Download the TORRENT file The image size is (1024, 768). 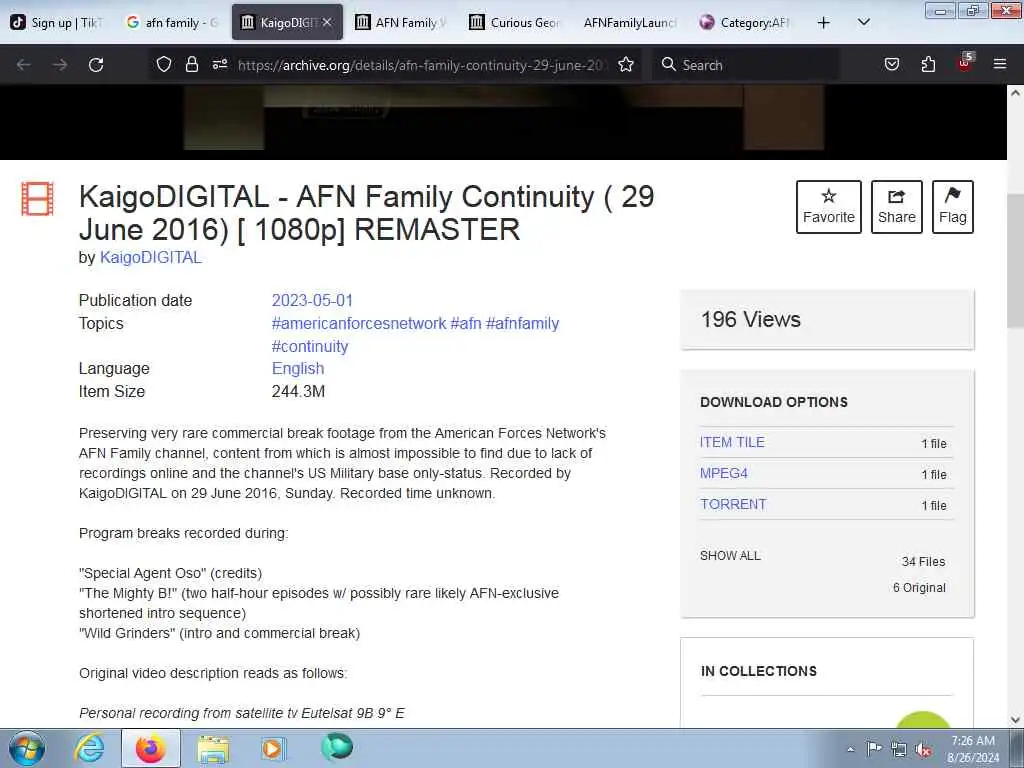pos(733,504)
